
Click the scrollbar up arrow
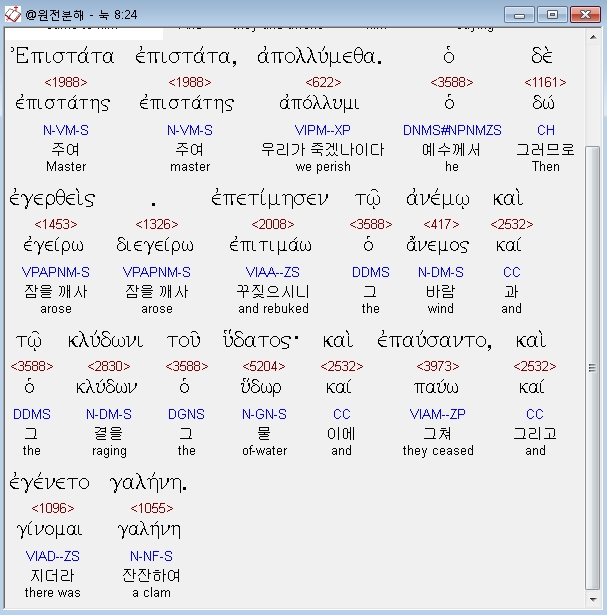(593, 37)
